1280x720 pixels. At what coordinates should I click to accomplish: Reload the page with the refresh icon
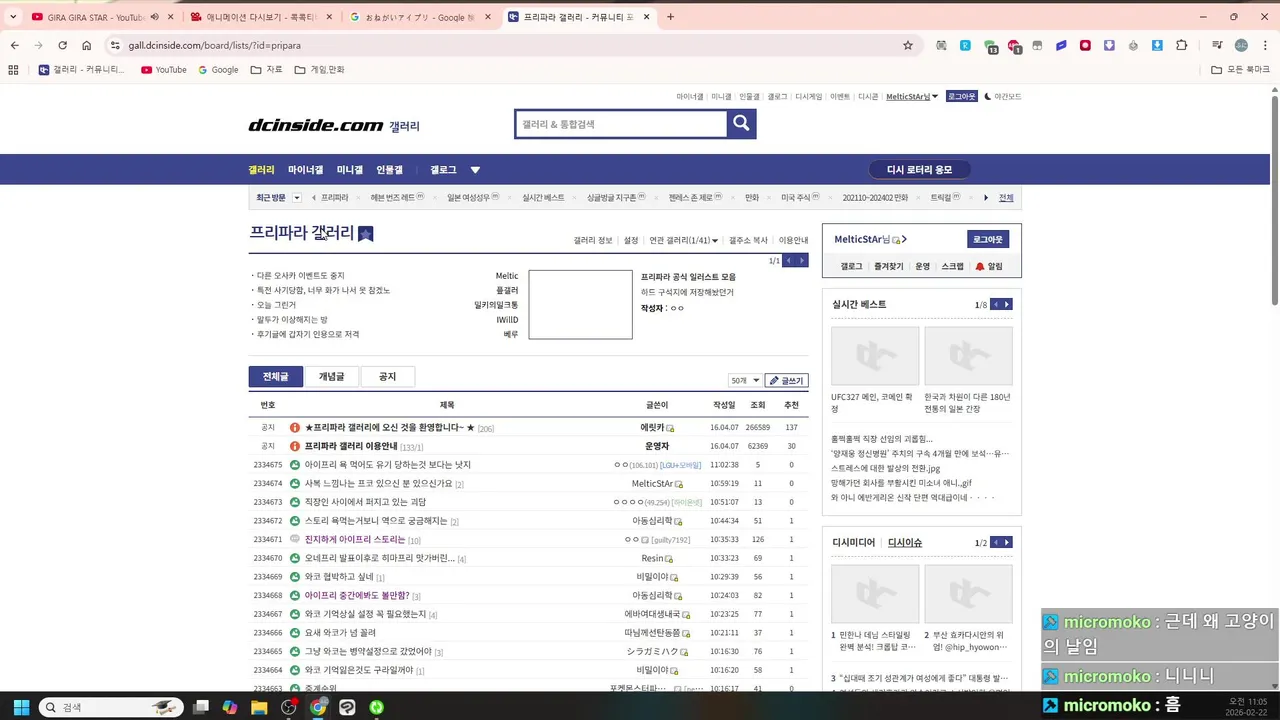[x=62, y=45]
